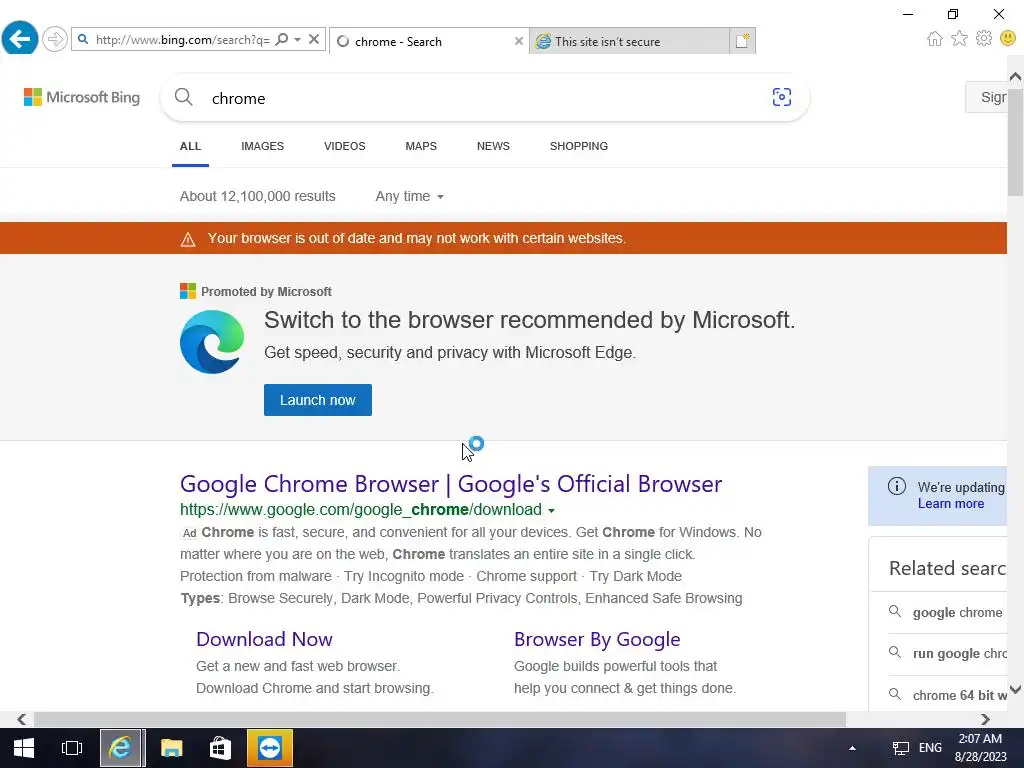Viewport: 1024px width, 768px height.
Task: Open the address bar autocomplete dropdown arrow
Action: (298, 40)
